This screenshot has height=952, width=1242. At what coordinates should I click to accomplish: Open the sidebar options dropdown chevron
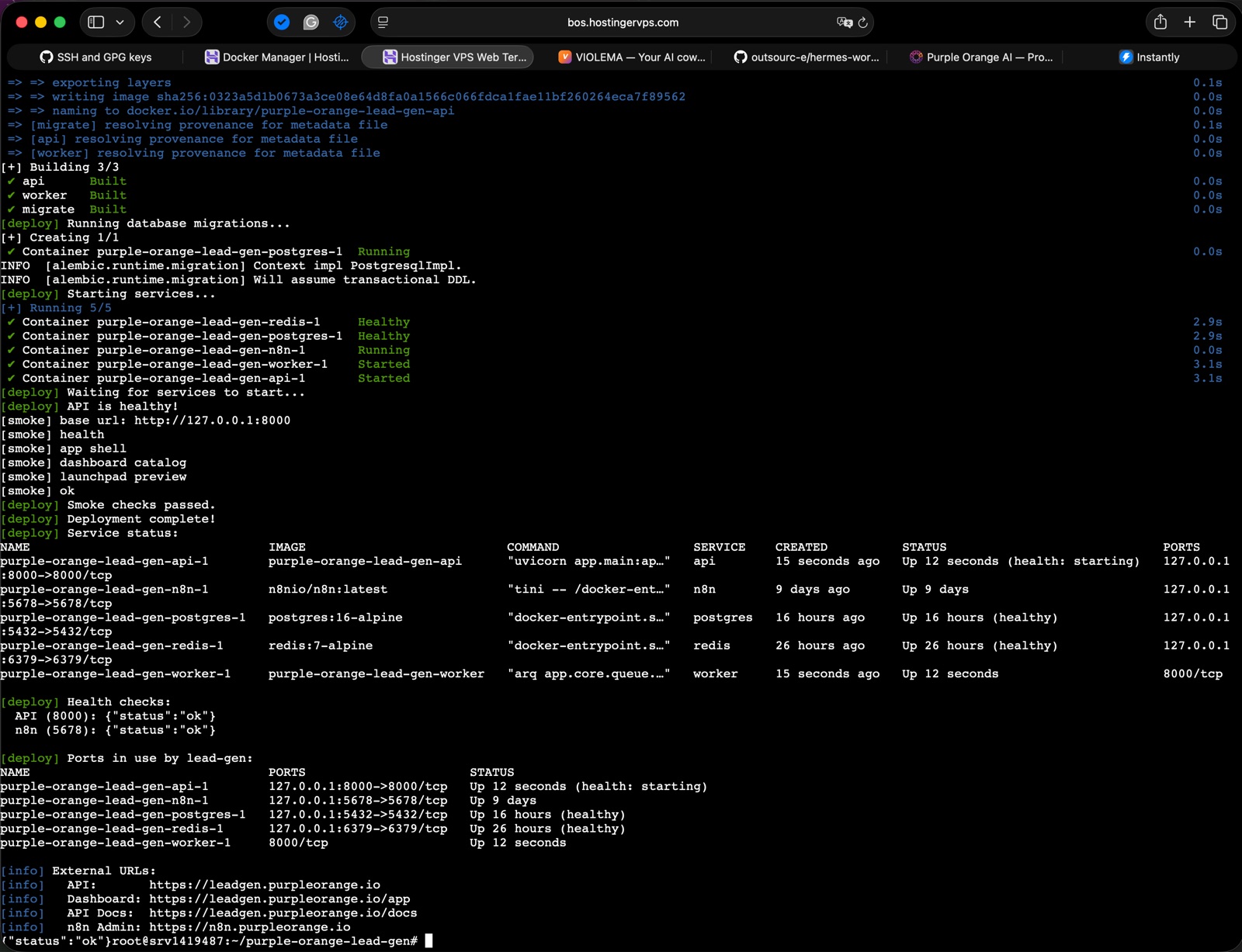click(x=120, y=23)
